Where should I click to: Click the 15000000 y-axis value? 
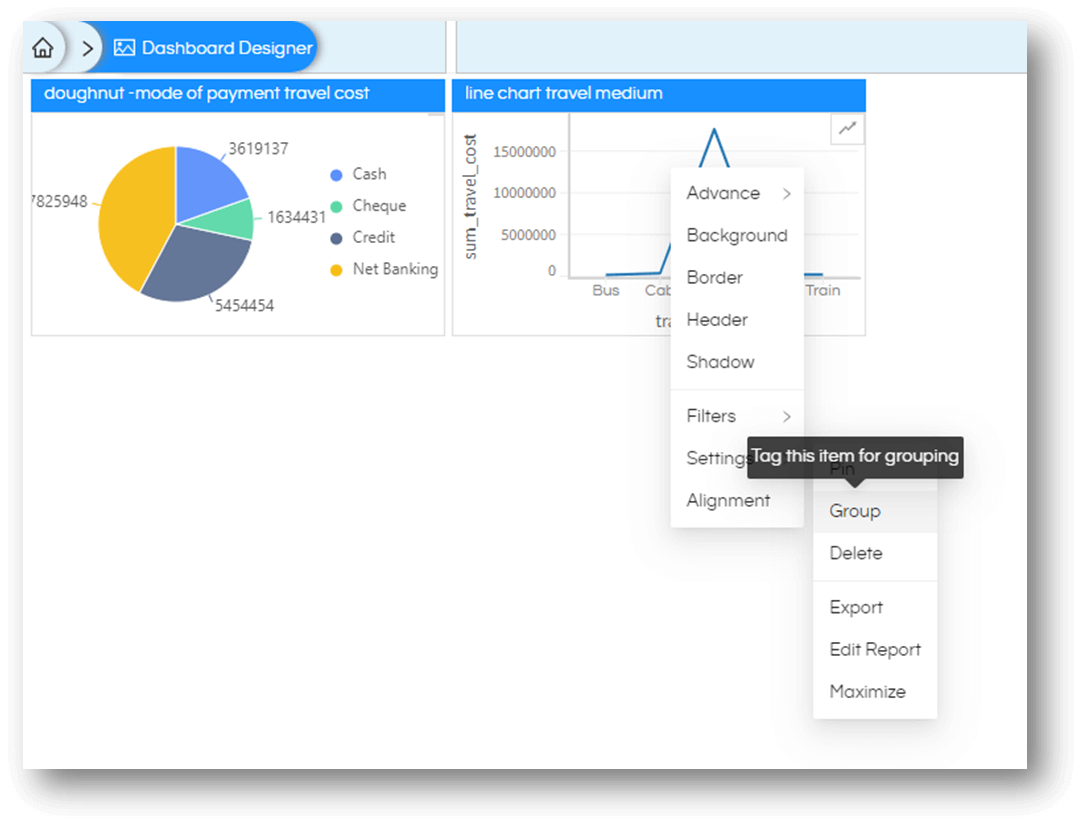coord(524,152)
